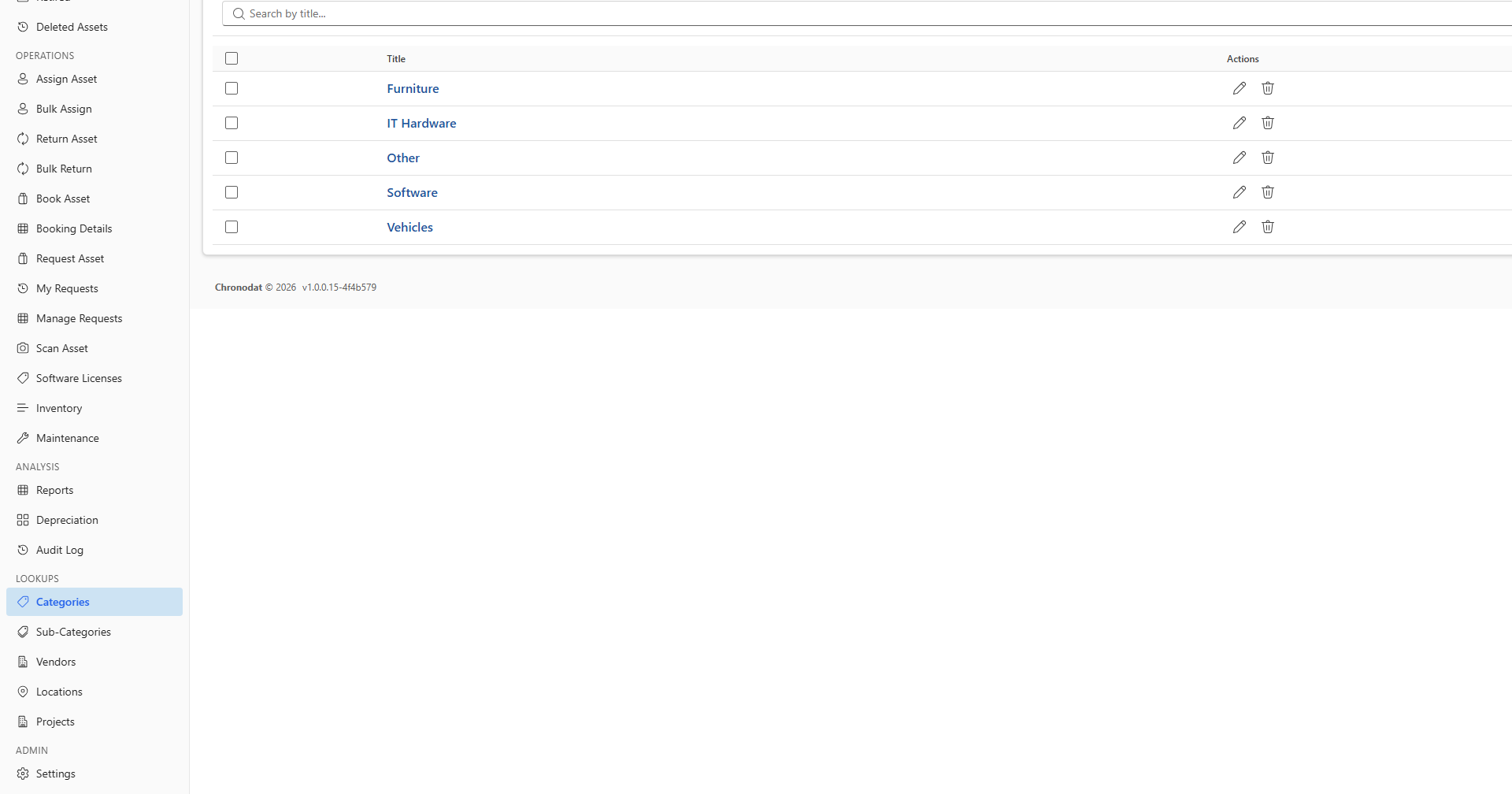Click the My Requests clock icon
This screenshot has width=1512, height=794.
click(23, 288)
